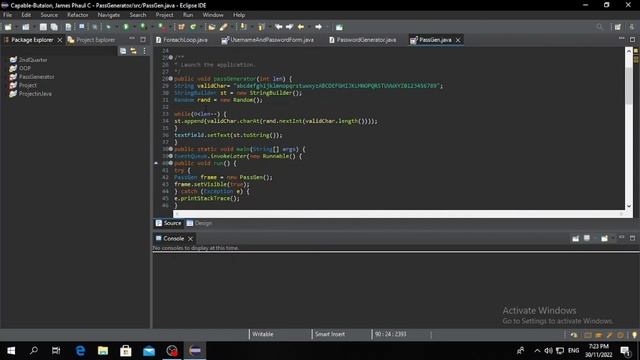Close the PassGen.java tab
The height and width of the screenshot is (360, 640).
click(458, 40)
